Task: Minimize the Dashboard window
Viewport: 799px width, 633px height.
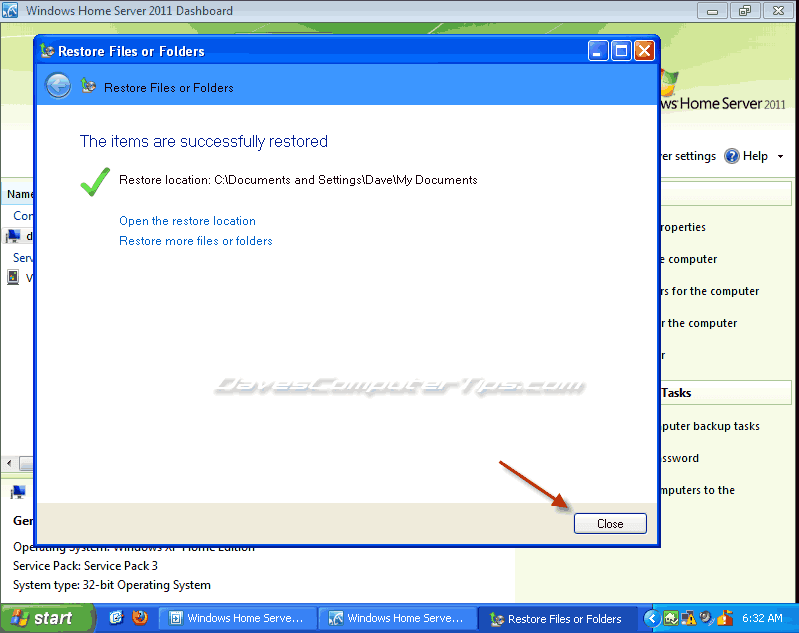Action: (712, 11)
